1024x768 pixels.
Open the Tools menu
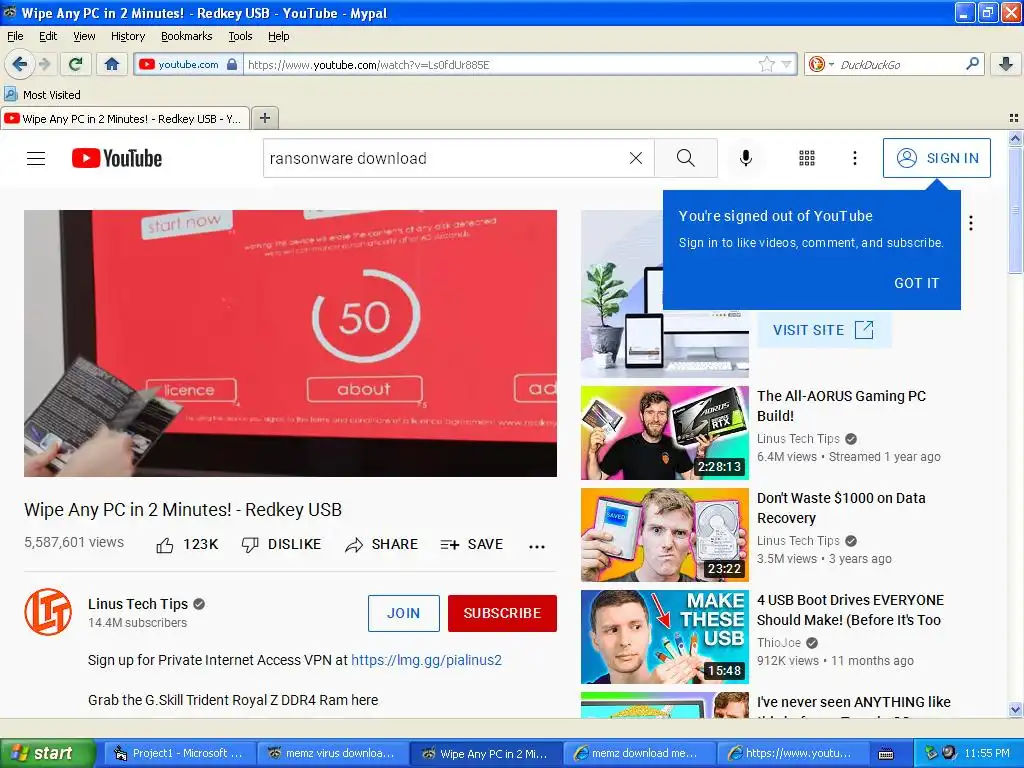pos(240,37)
